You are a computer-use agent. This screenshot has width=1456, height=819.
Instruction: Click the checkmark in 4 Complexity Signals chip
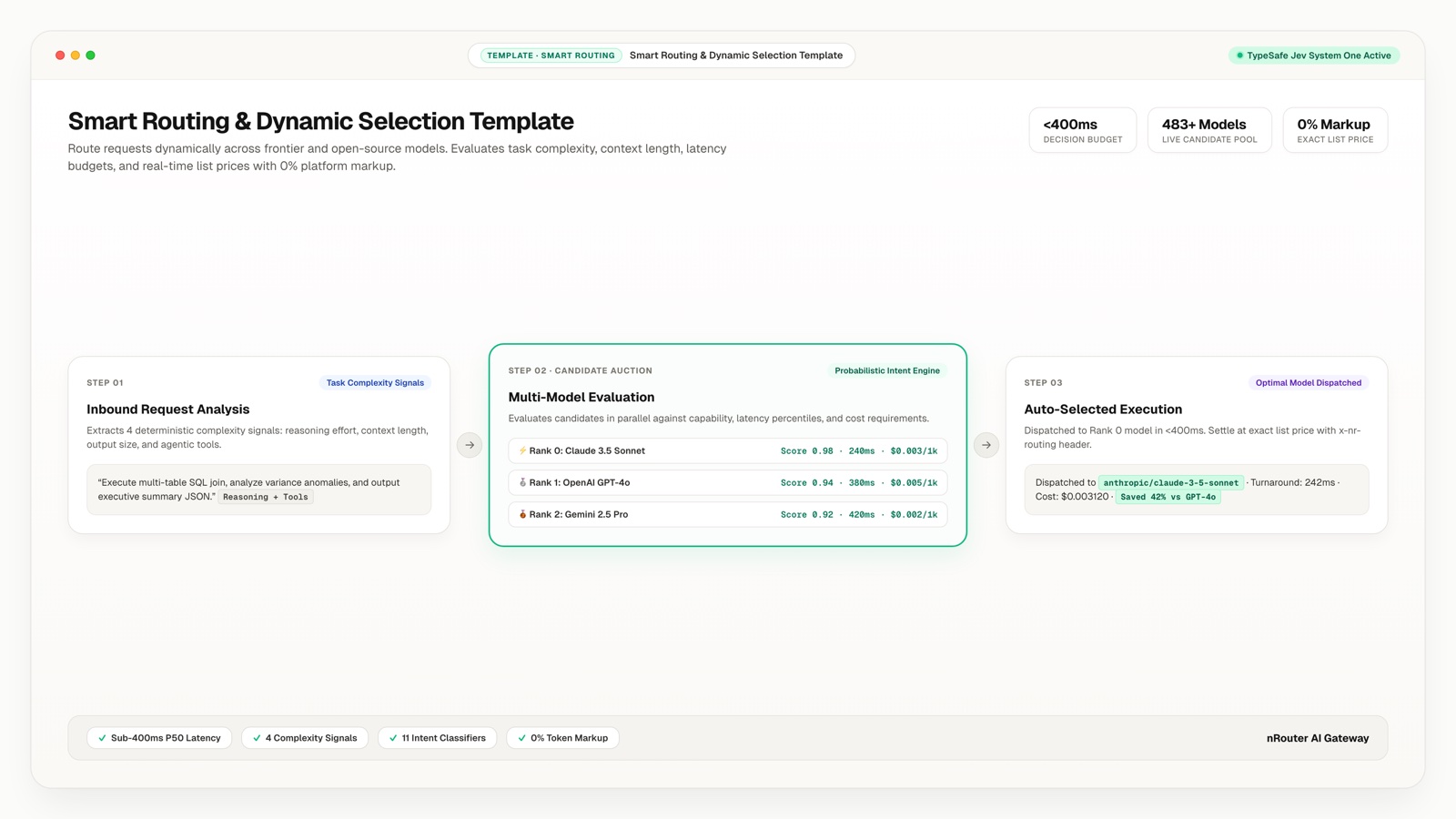click(257, 738)
